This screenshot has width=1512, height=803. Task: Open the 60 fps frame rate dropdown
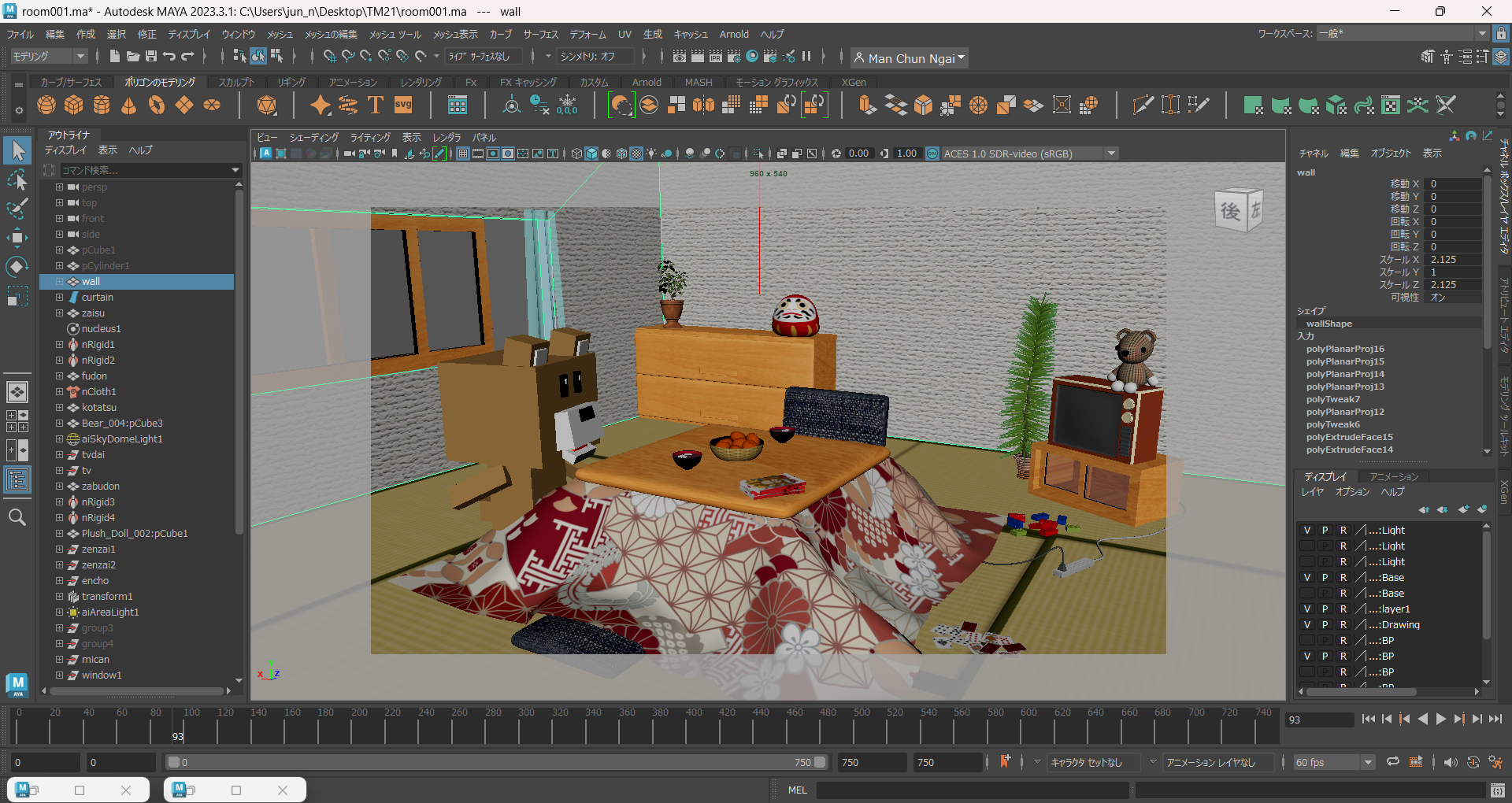point(1368,762)
